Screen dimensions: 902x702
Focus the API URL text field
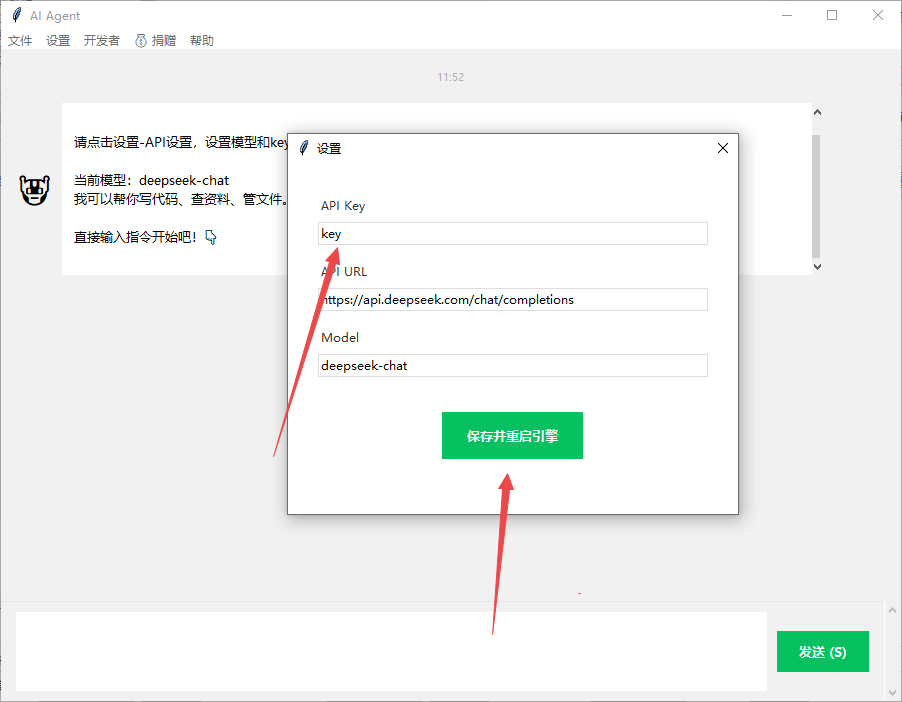[x=512, y=300]
